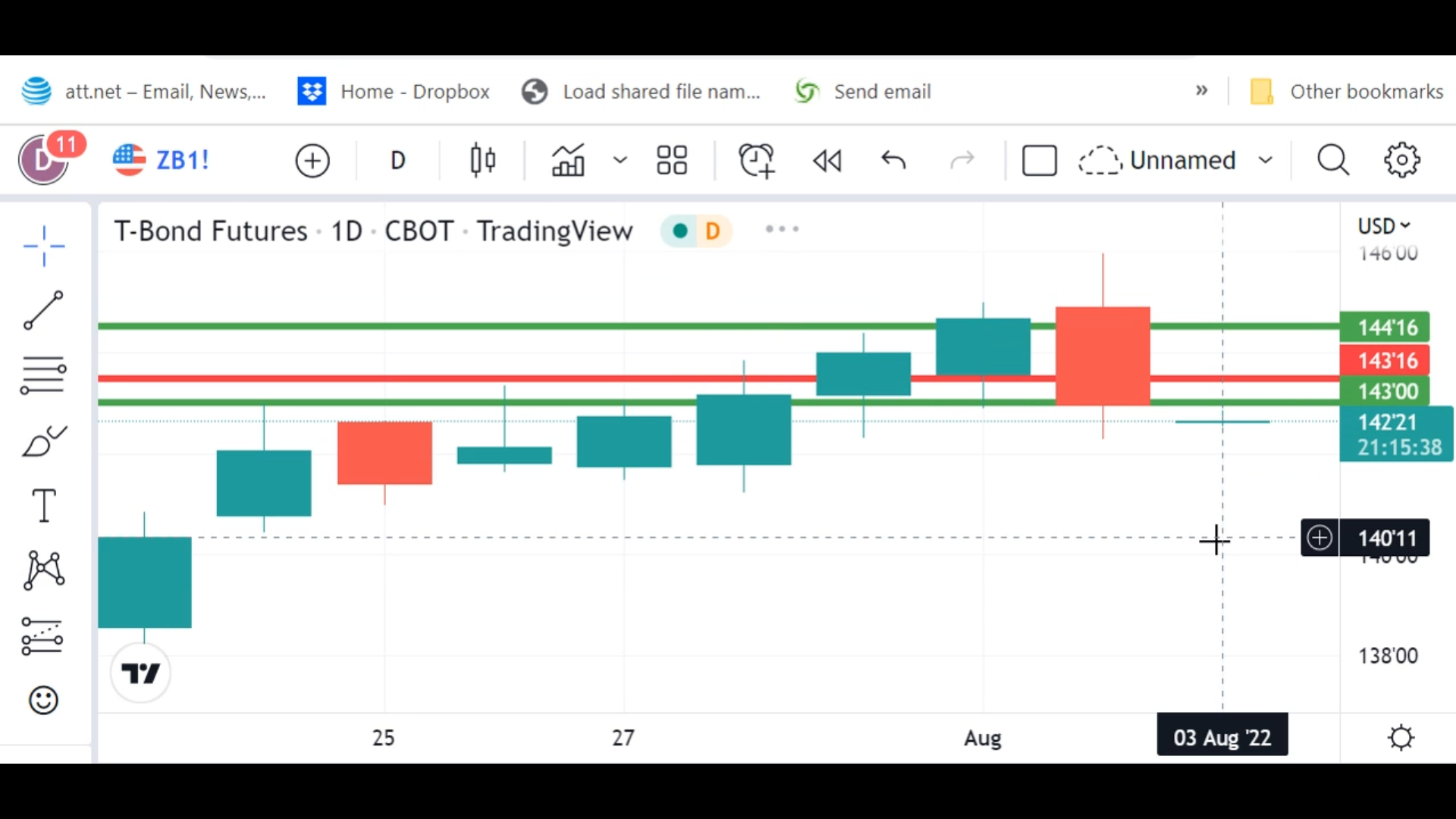
Task: Click the 27 date on time axis
Action: pyautogui.click(x=623, y=737)
